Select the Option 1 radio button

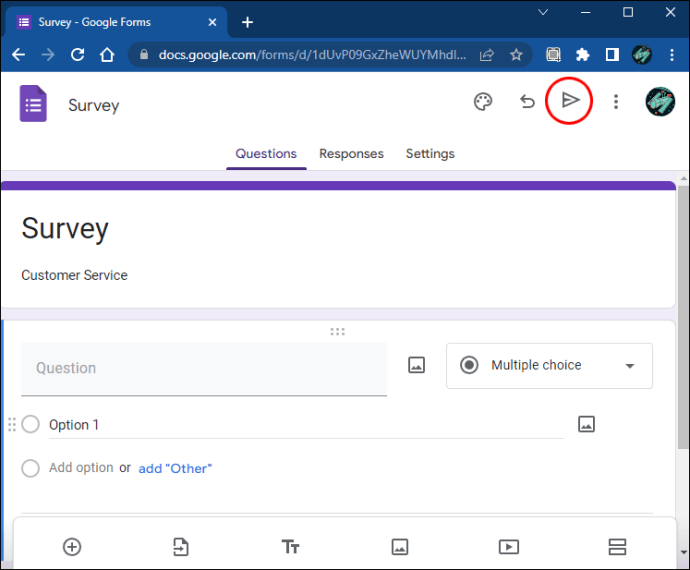[31, 424]
